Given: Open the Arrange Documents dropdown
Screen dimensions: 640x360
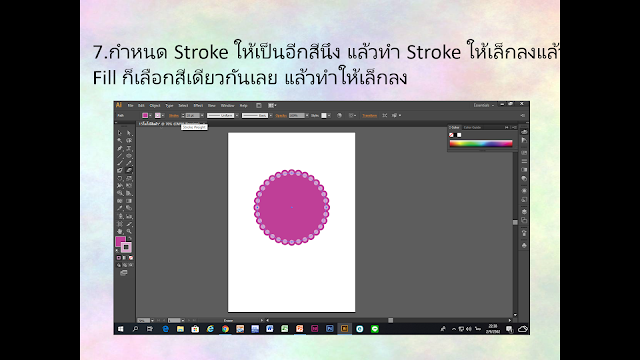Looking at the screenshot, I should (x=272, y=105).
